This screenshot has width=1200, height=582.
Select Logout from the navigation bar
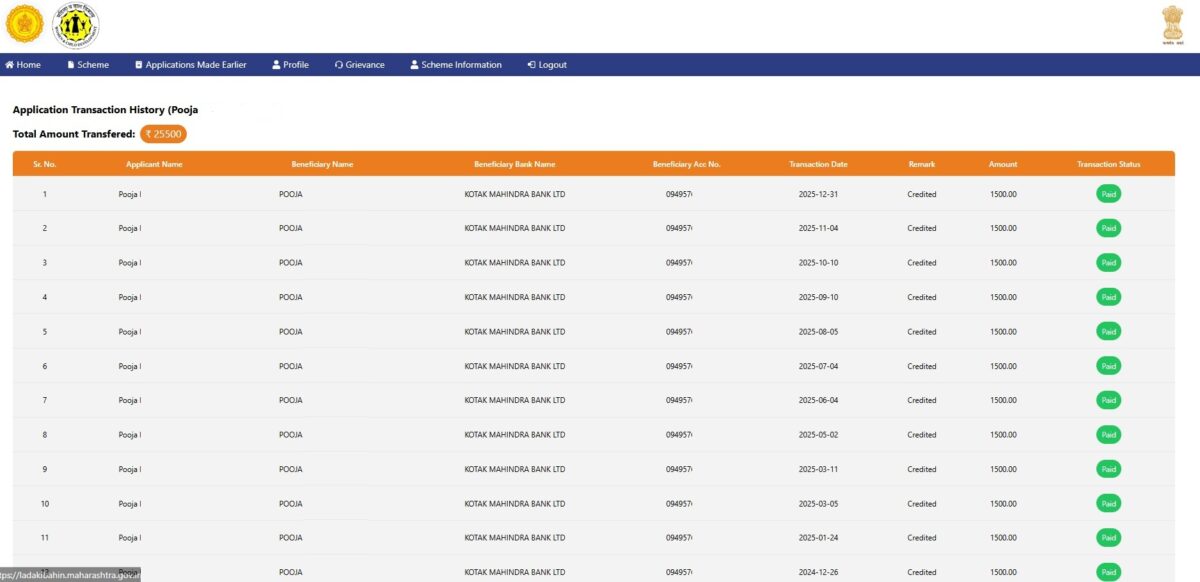(546, 64)
